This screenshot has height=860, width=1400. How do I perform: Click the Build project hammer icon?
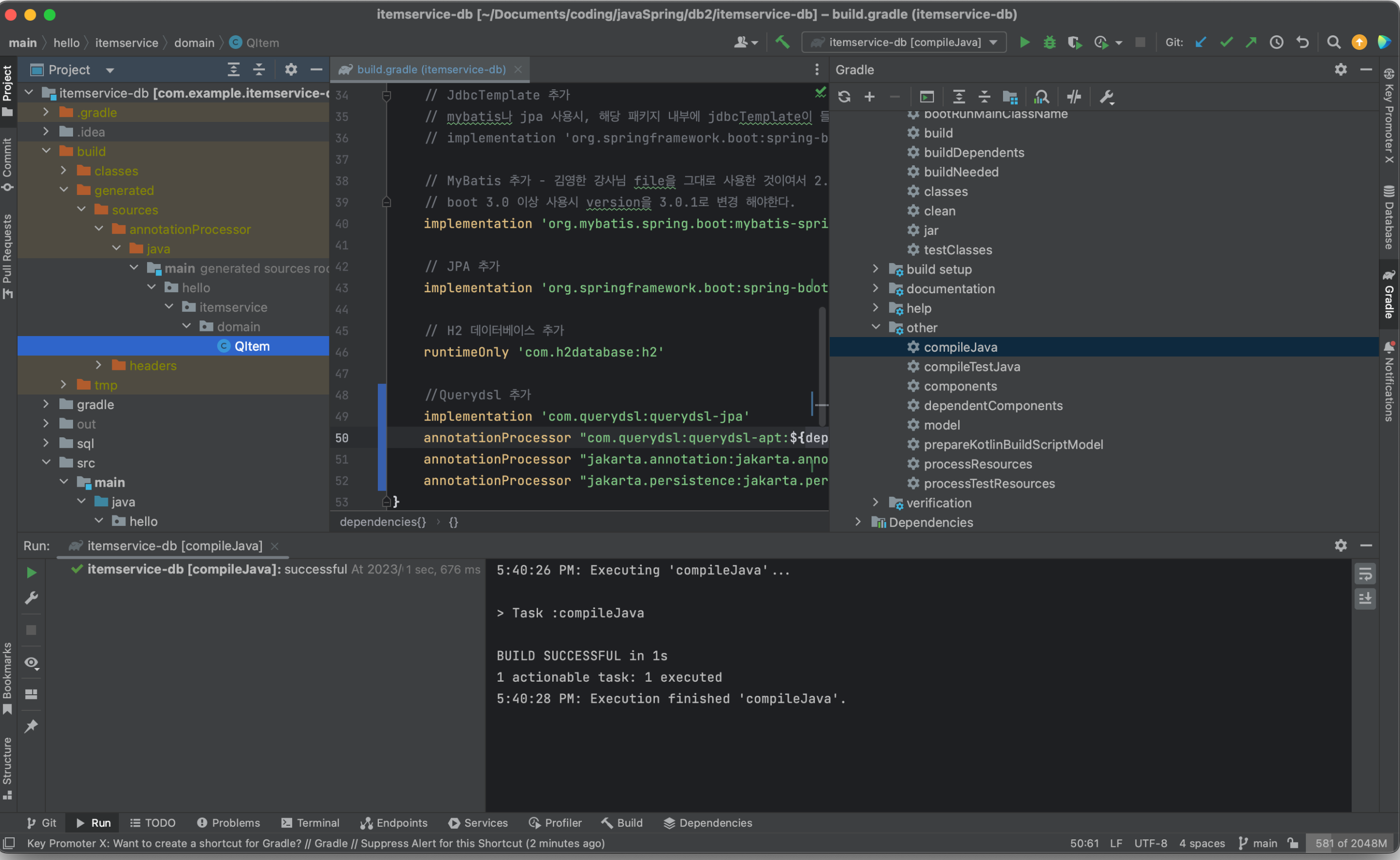tap(782, 42)
